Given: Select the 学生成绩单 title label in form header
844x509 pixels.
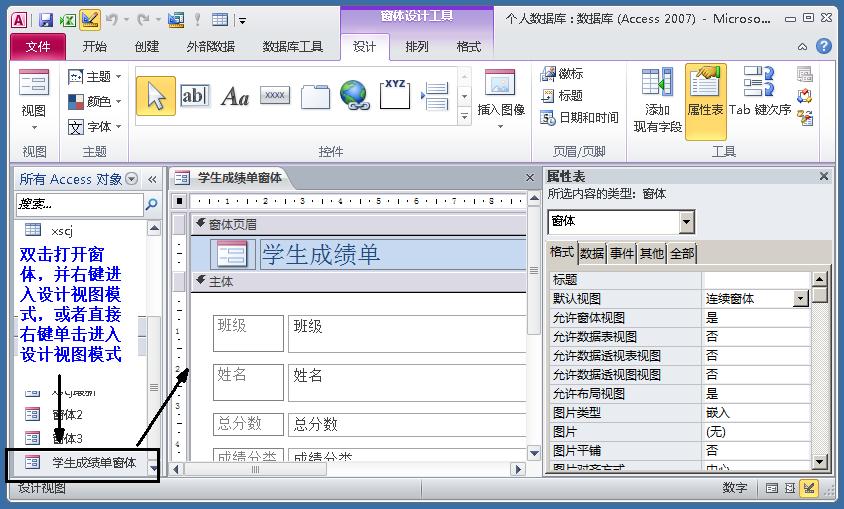Looking at the screenshot, I should [x=393, y=254].
